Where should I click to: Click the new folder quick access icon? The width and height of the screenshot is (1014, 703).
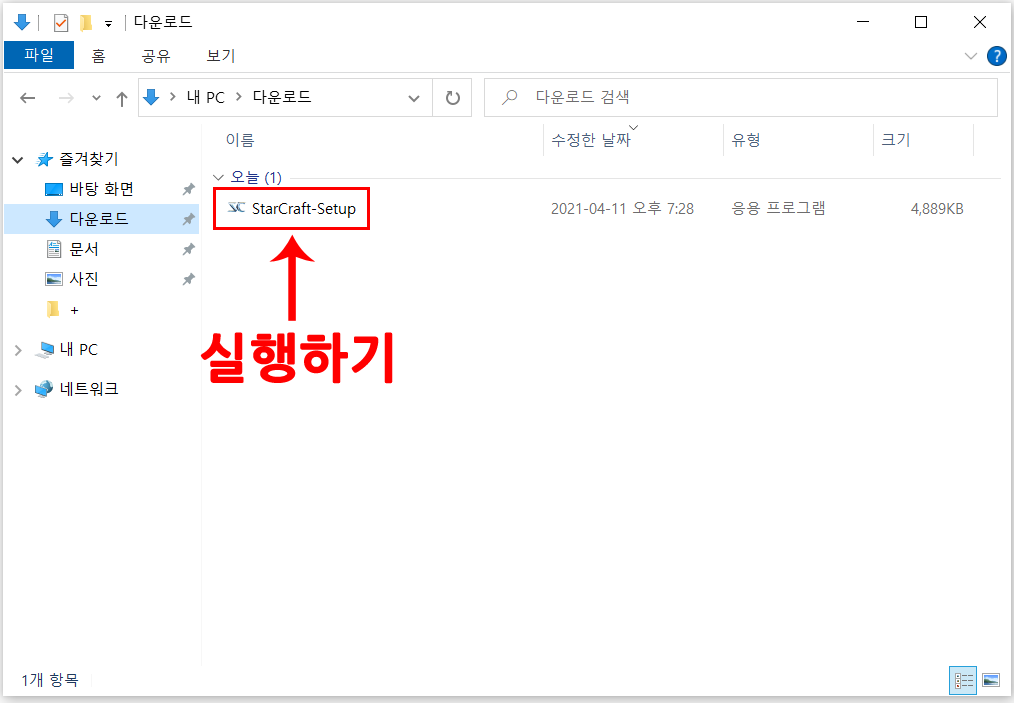[x=86, y=23]
